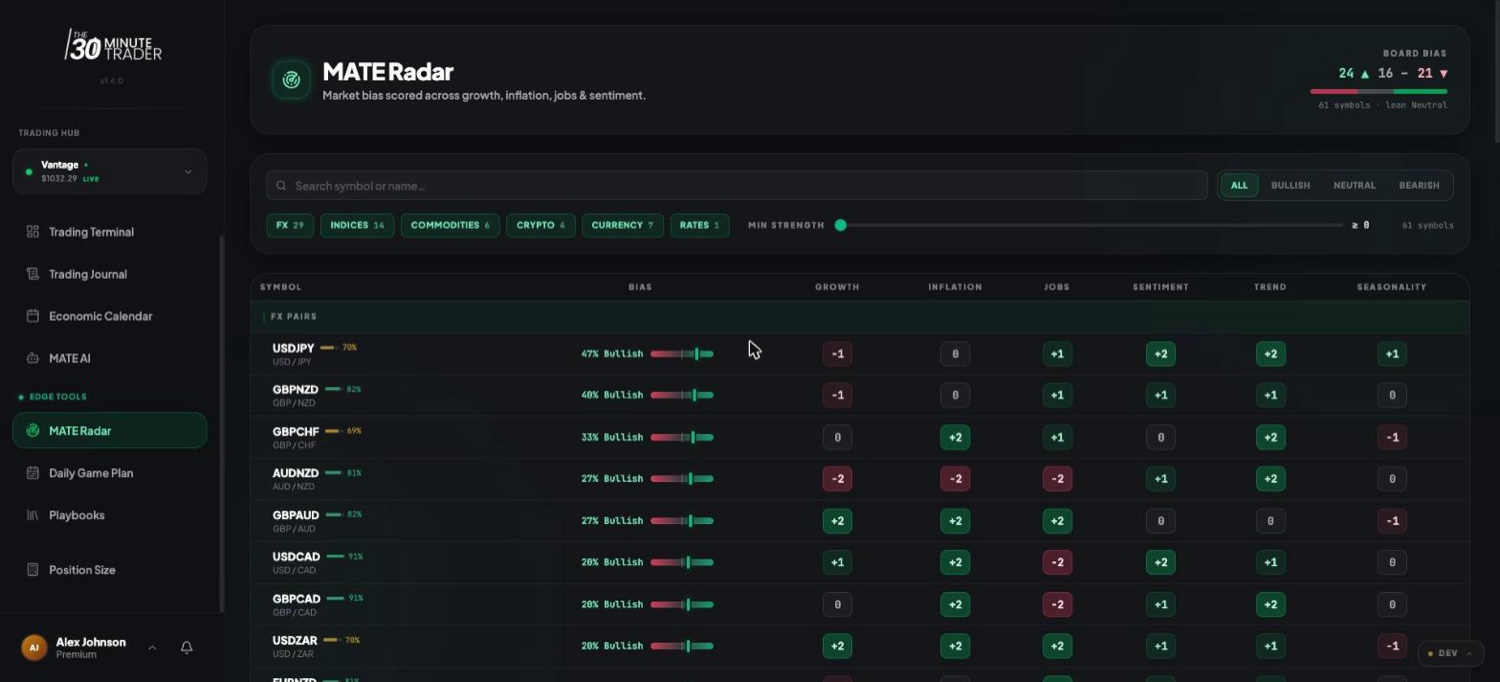
Task: Click the 47% Bullish label for USDJPY
Action: pyautogui.click(x=612, y=354)
